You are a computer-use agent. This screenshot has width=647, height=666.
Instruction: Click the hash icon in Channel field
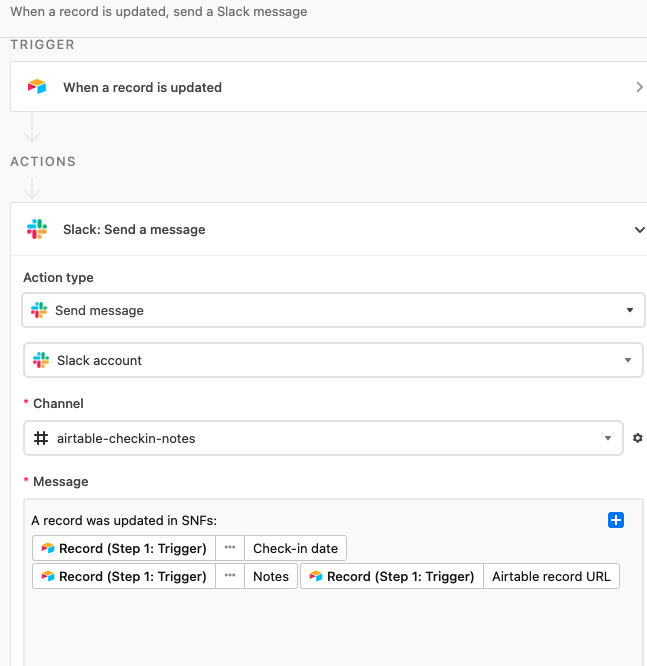pyautogui.click(x=41, y=438)
